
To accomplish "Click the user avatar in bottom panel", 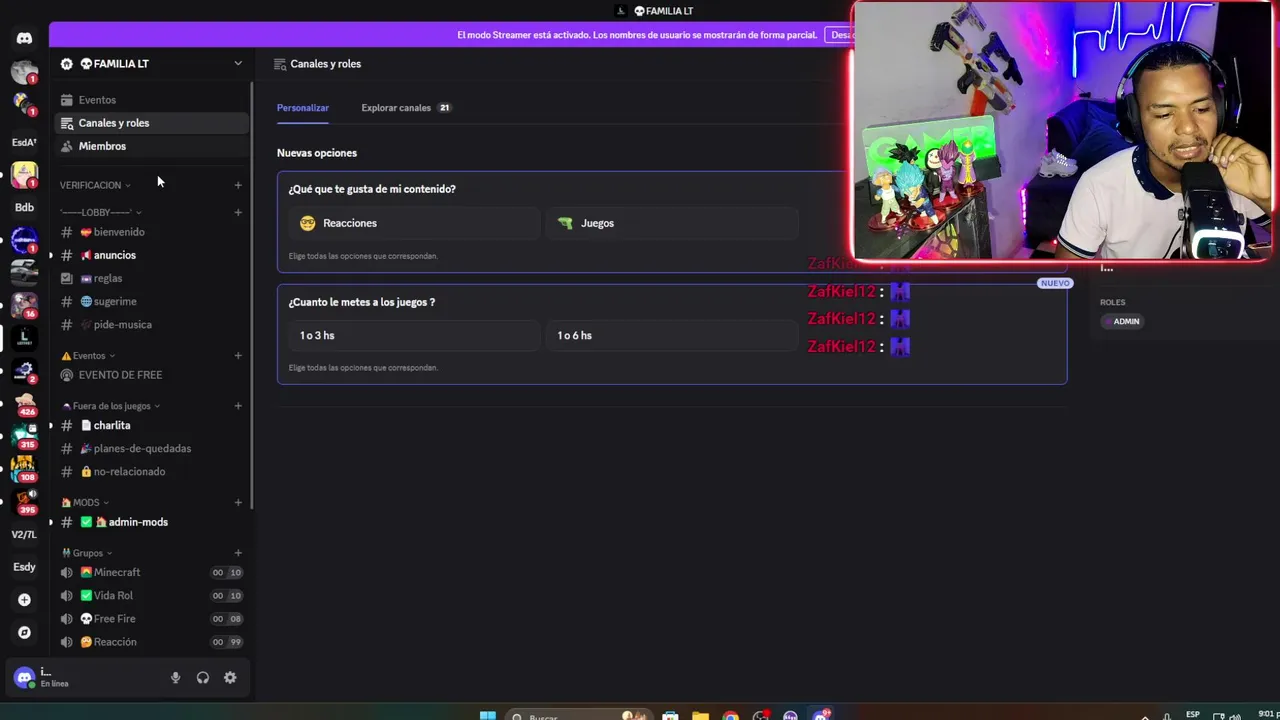I will [24, 677].
